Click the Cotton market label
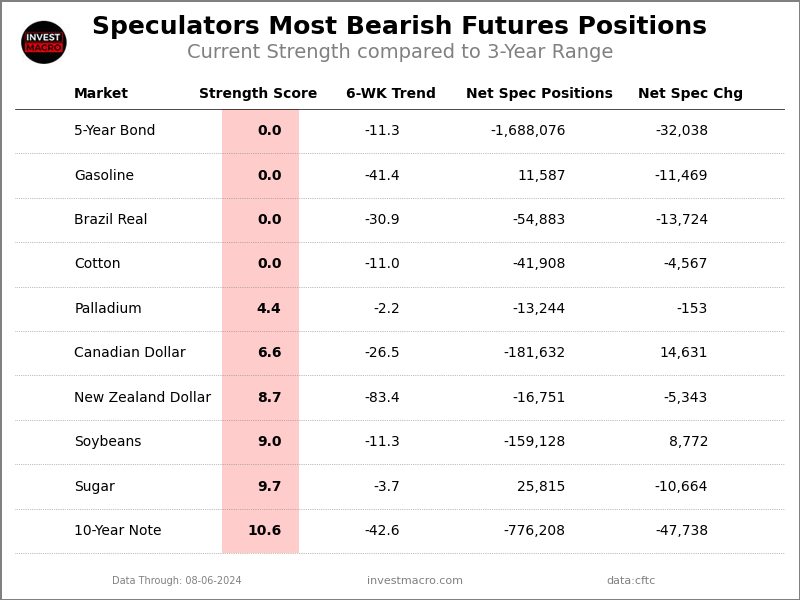The image size is (800, 600). tap(97, 264)
